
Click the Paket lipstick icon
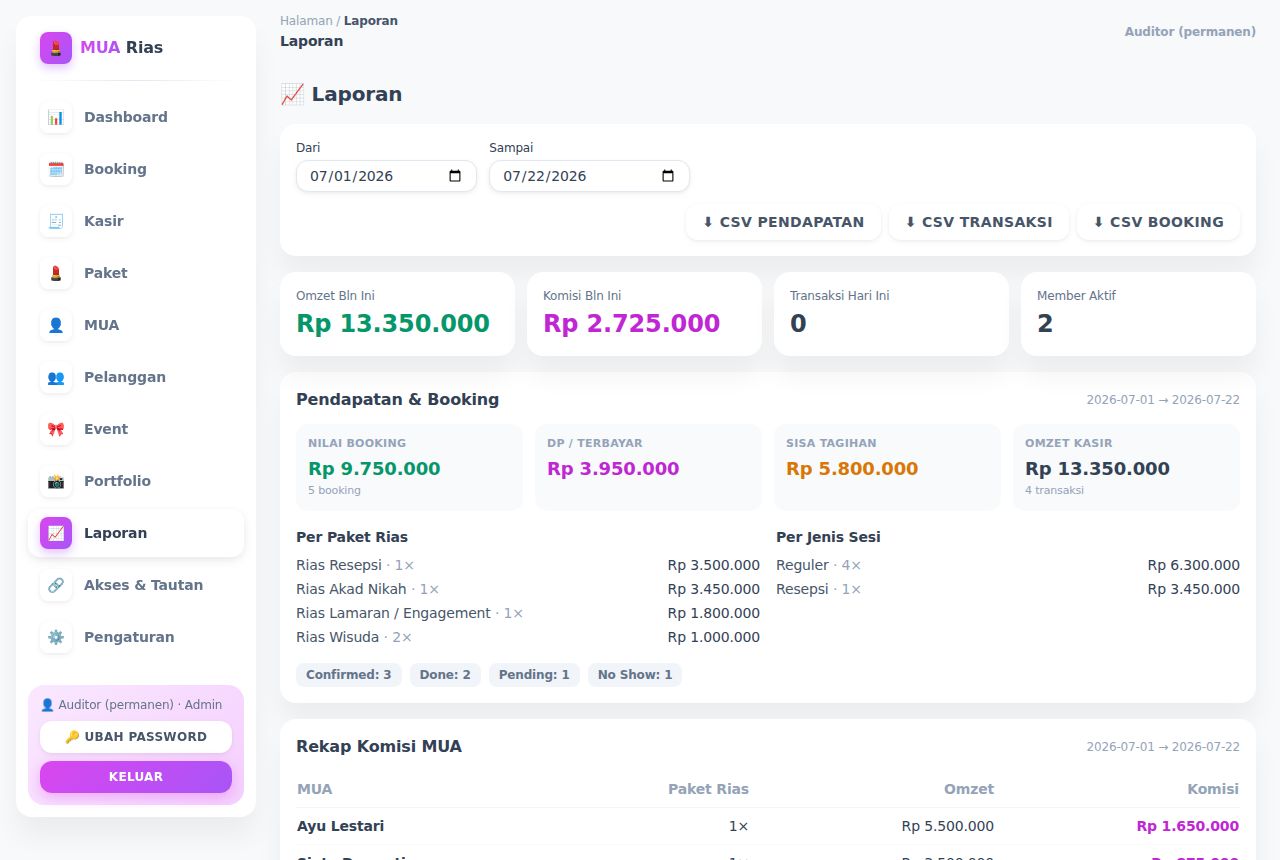coord(56,273)
